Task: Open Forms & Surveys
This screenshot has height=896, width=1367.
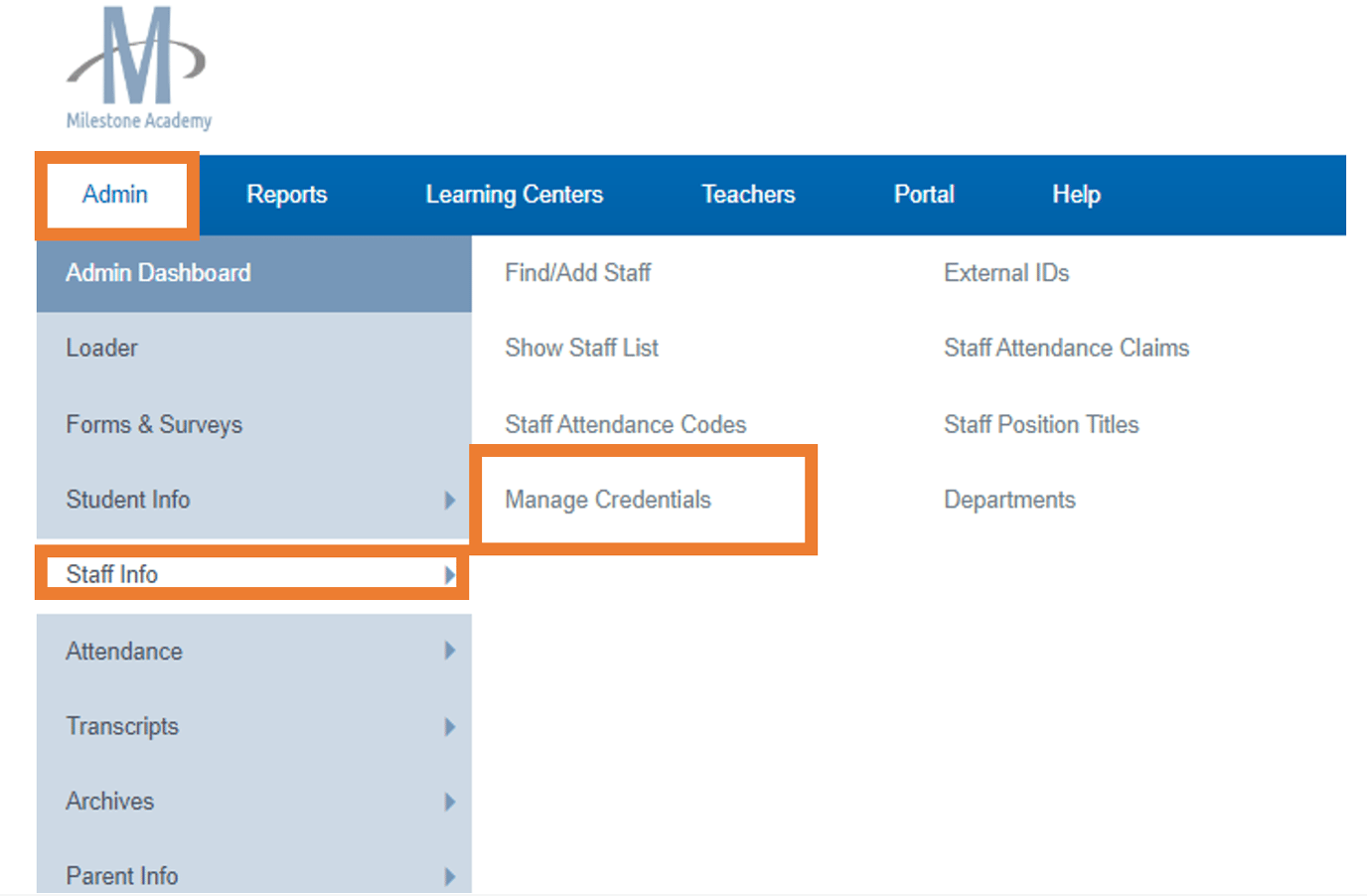Action: click(x=154, y=424)
